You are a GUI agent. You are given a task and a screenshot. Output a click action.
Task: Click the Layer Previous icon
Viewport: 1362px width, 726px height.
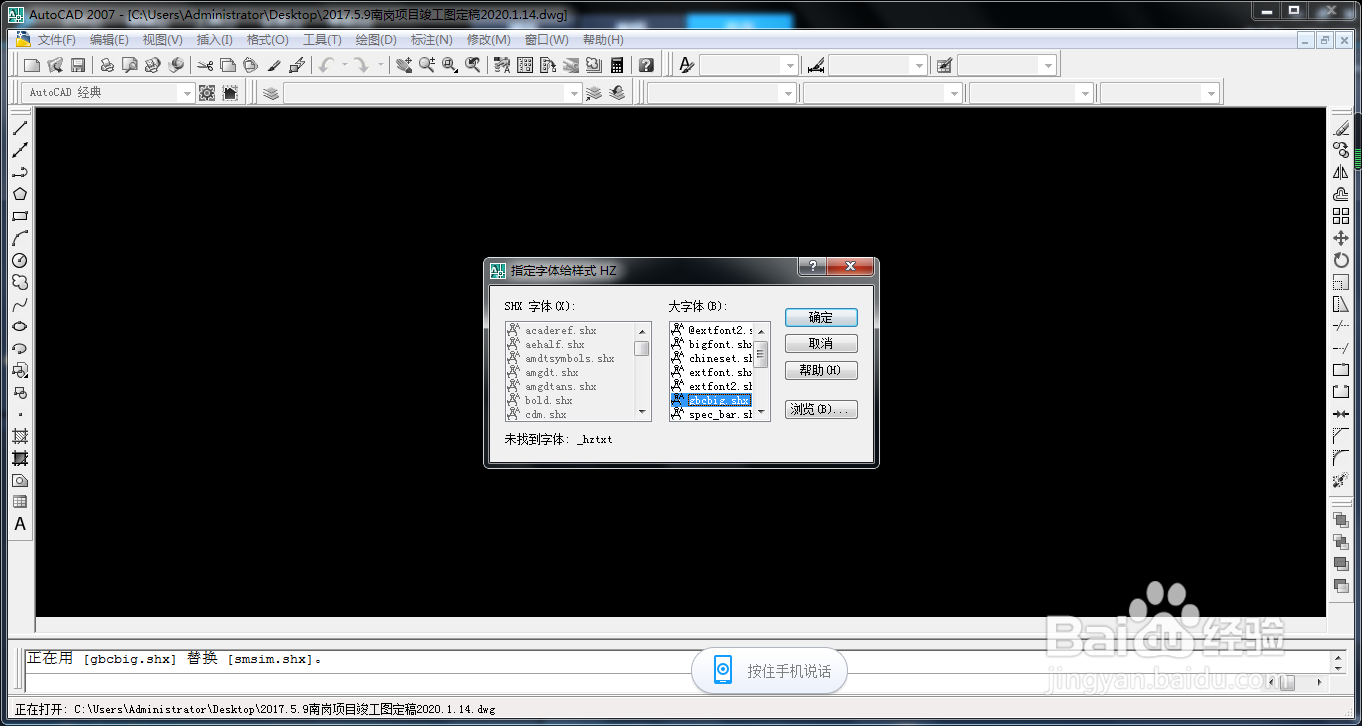click(x=617, y=93)
